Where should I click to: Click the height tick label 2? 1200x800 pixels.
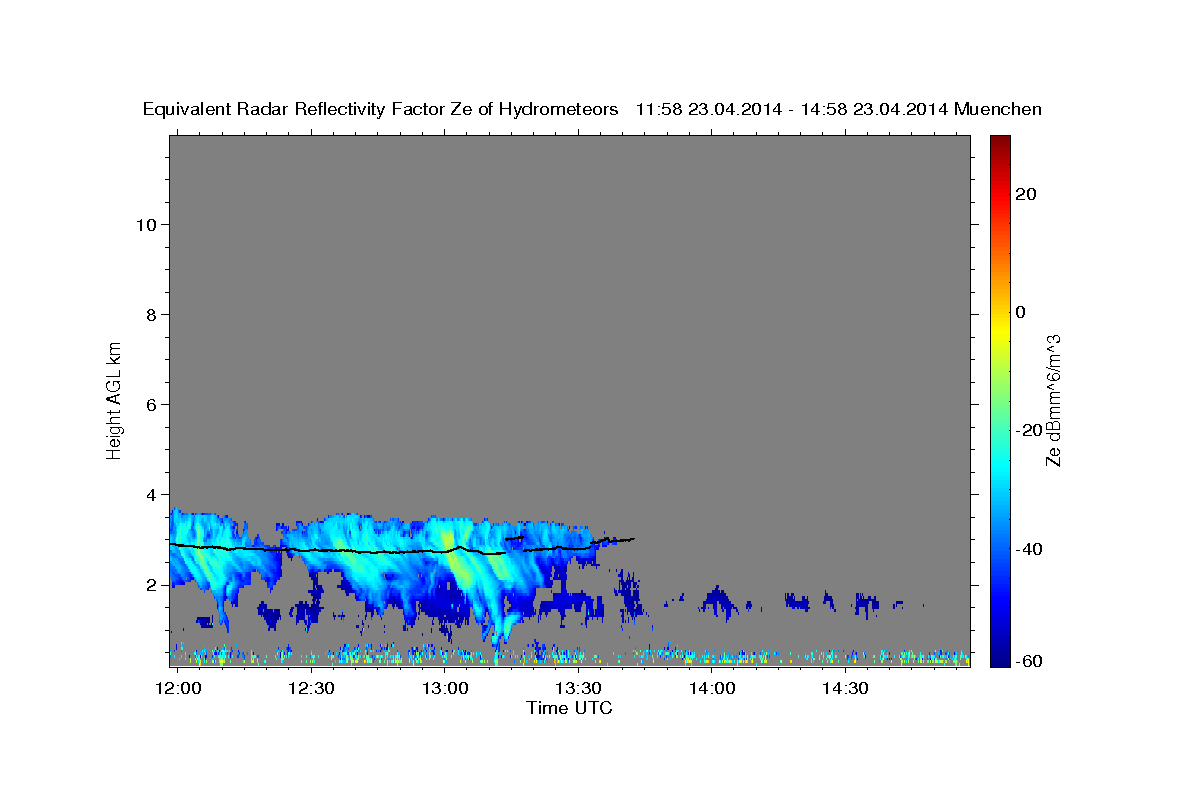153,585
